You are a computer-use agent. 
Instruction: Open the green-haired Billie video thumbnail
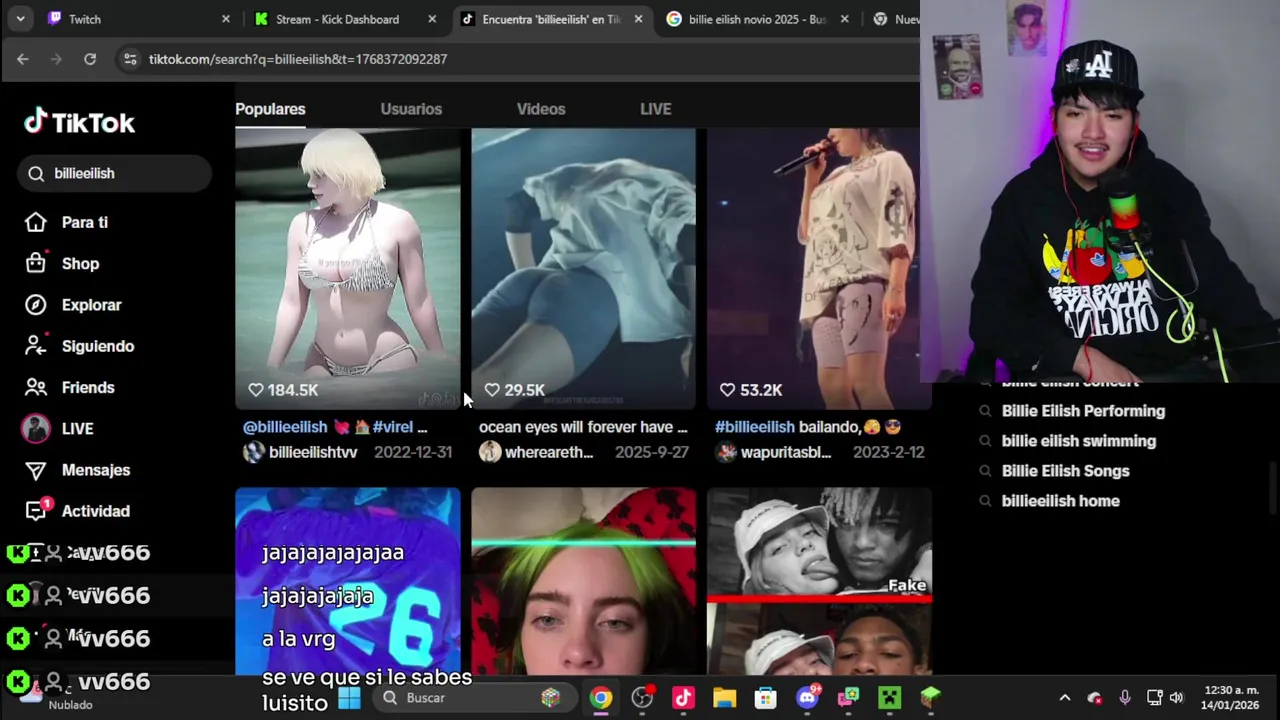[583, 581]
